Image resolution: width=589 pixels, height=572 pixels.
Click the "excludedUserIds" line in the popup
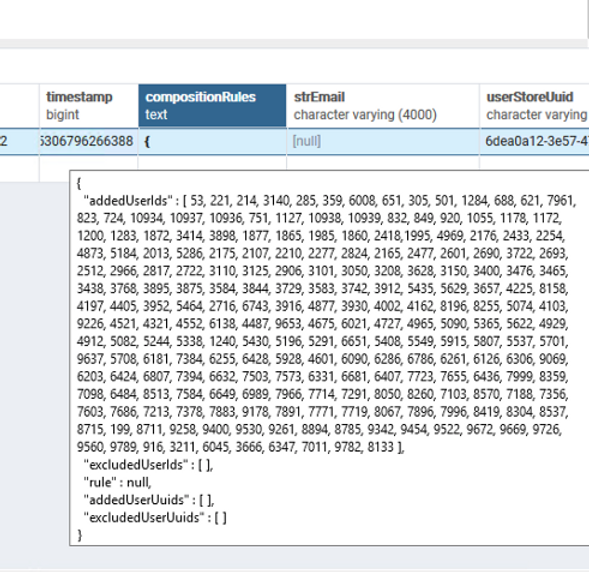click(148, 465)
